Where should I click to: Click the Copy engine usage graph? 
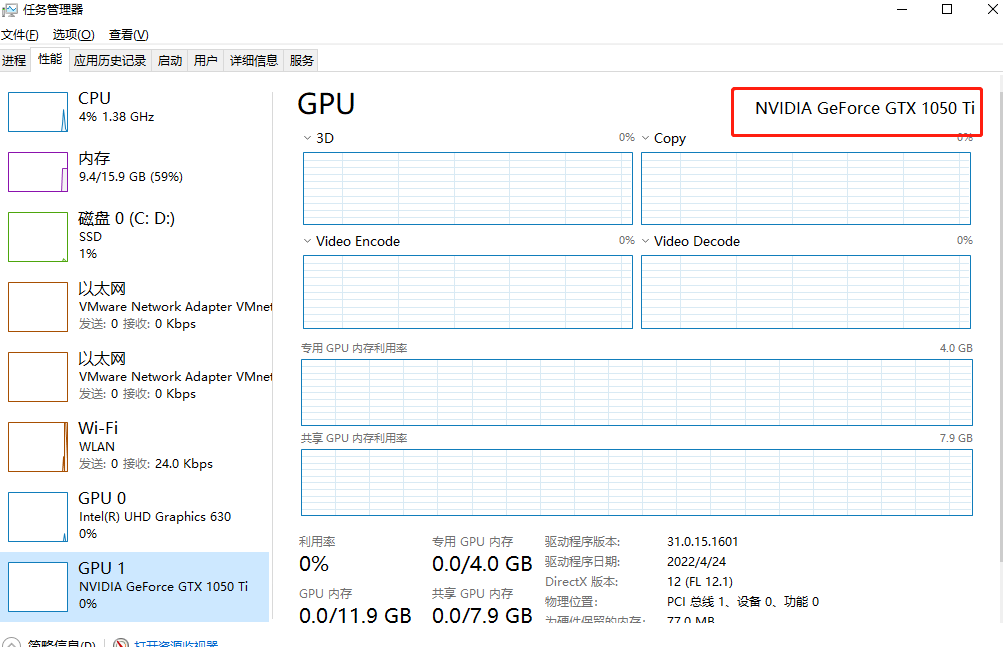(x=806, y=188)
